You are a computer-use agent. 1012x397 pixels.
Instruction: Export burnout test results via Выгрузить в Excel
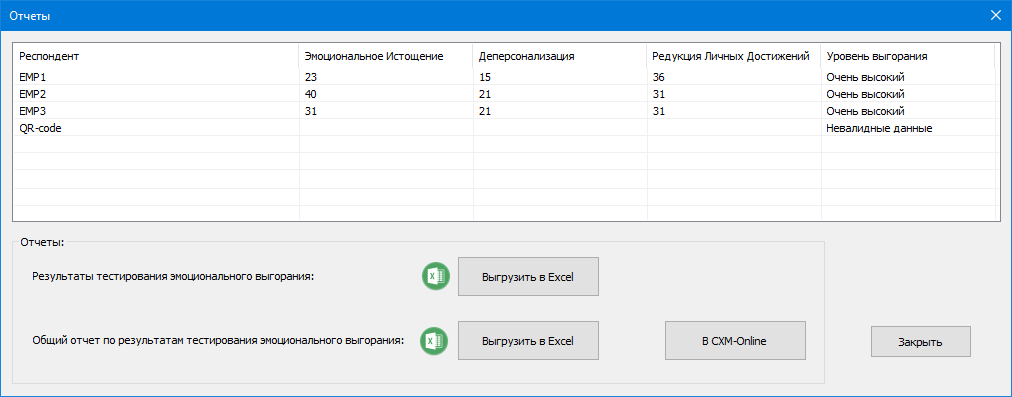(529, 277)
